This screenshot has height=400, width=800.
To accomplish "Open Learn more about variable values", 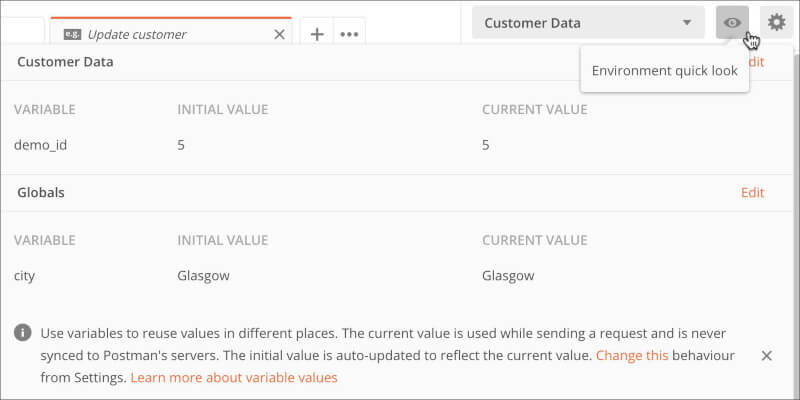I will click(x=234, y=378).
